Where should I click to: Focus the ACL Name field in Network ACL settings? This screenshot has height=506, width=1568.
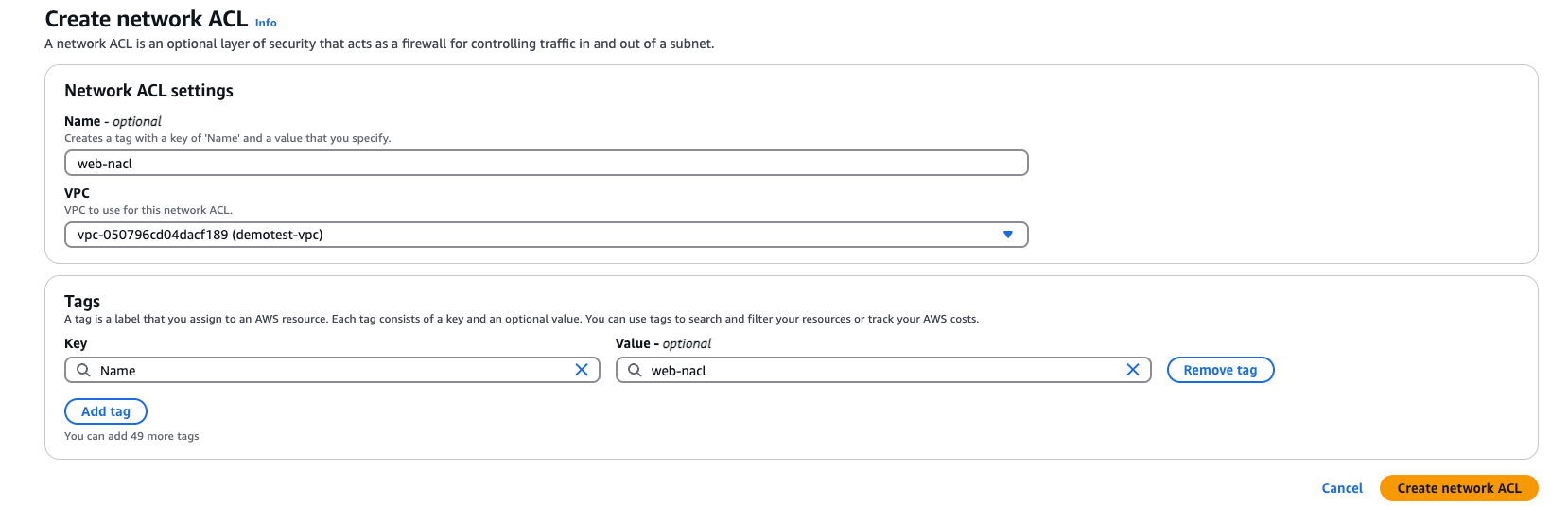pyautogui.click(x=546, y=164)
